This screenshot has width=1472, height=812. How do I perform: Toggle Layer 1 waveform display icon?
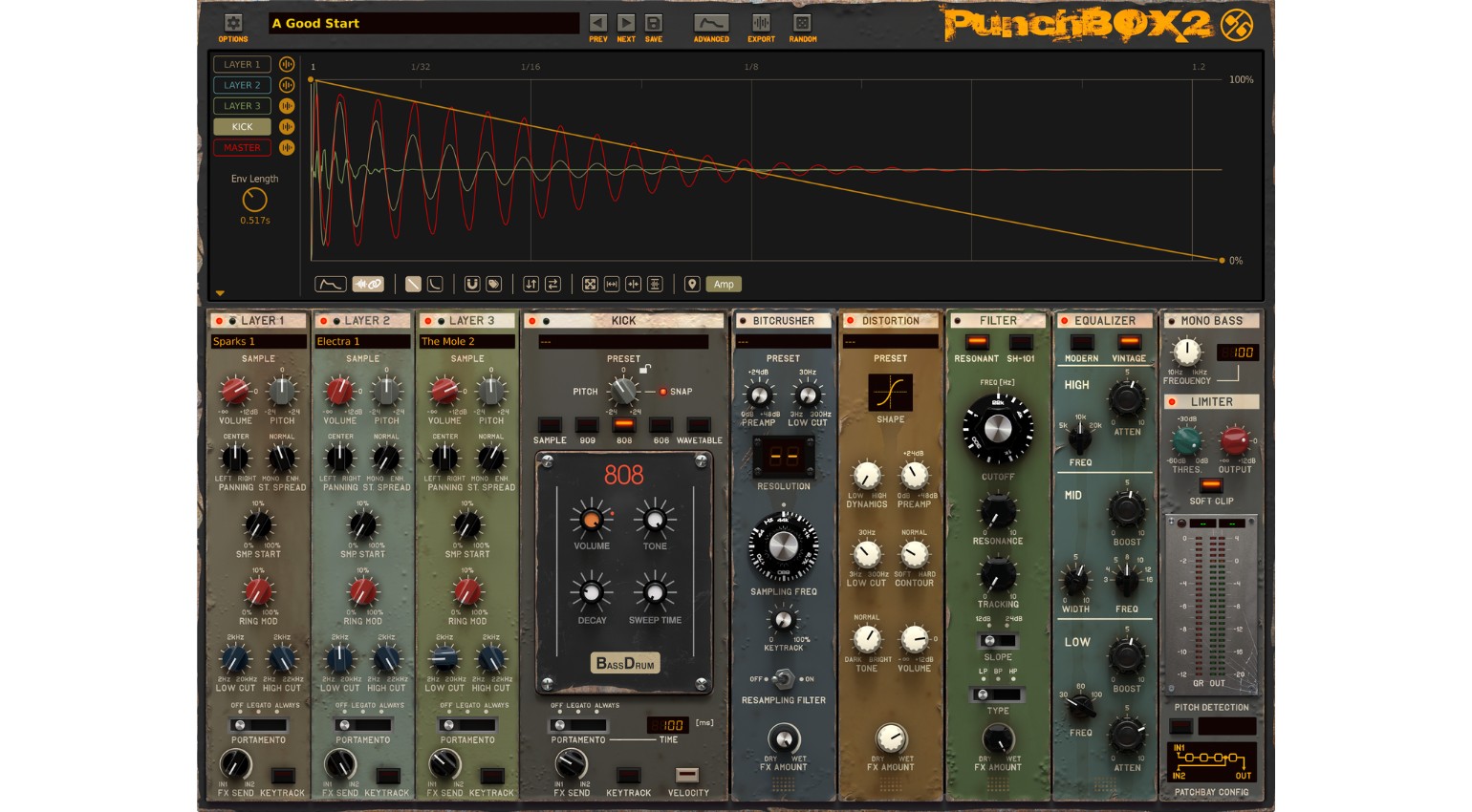pos(287,64)
